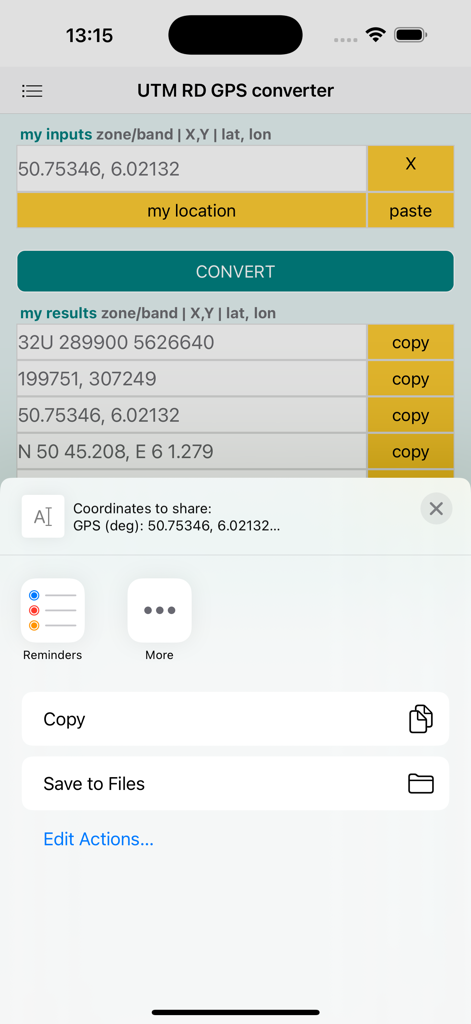Clear input with X button

point(410,168)
